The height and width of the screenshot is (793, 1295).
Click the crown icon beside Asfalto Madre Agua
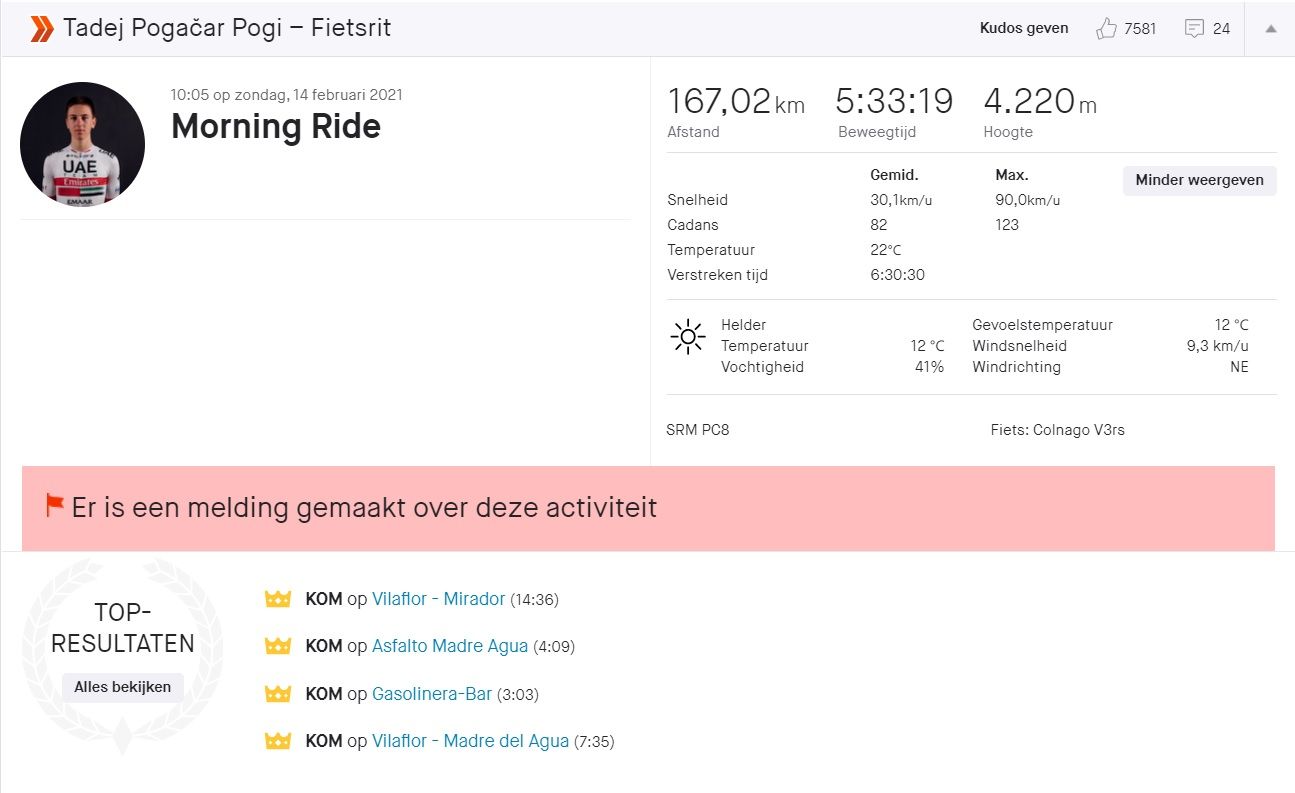[x=277, y=646]
